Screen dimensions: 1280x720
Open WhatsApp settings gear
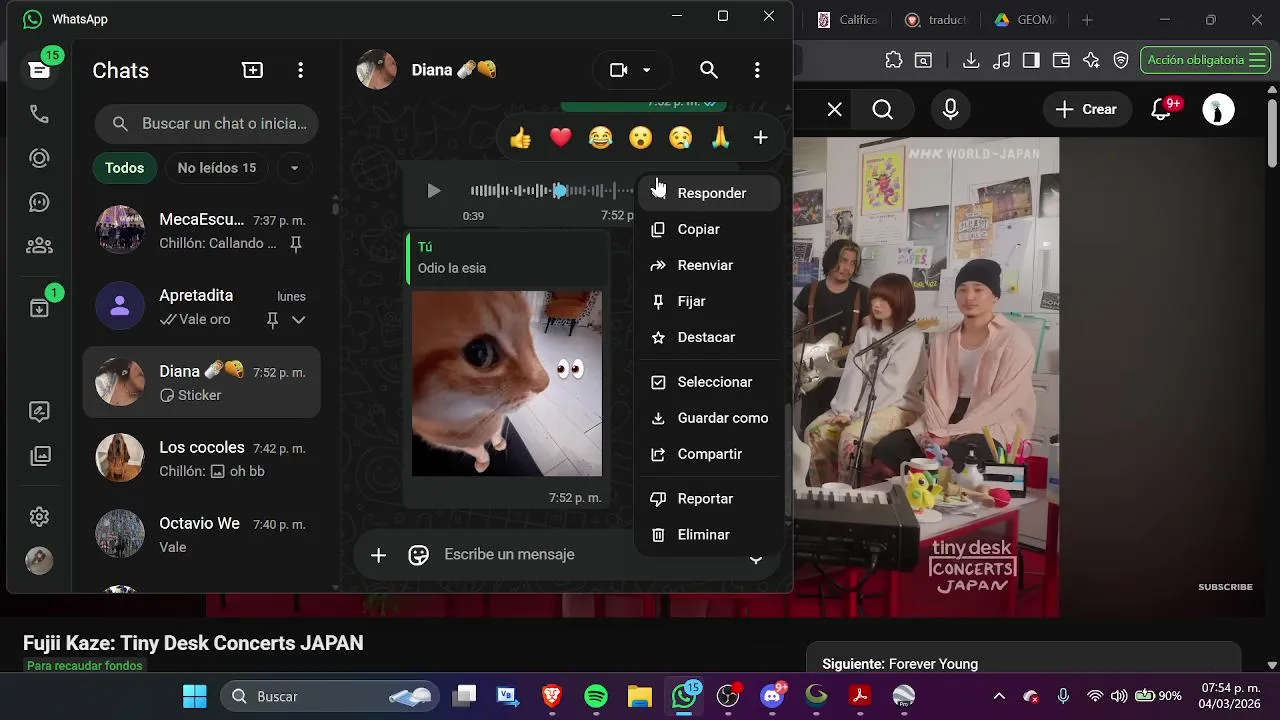(39, 517)
